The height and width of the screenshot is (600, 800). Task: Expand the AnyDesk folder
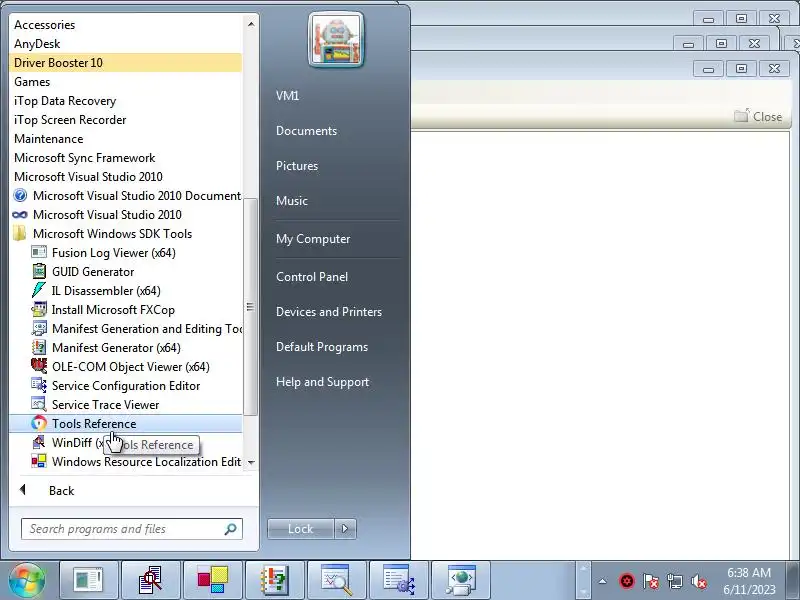click(126, 43)
